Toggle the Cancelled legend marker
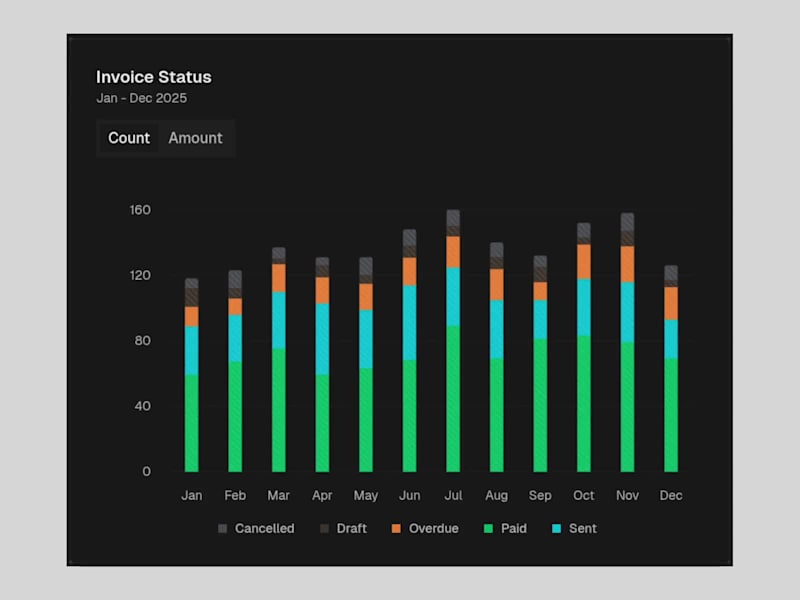The image size is (800, 600). [x=221, y=528]
